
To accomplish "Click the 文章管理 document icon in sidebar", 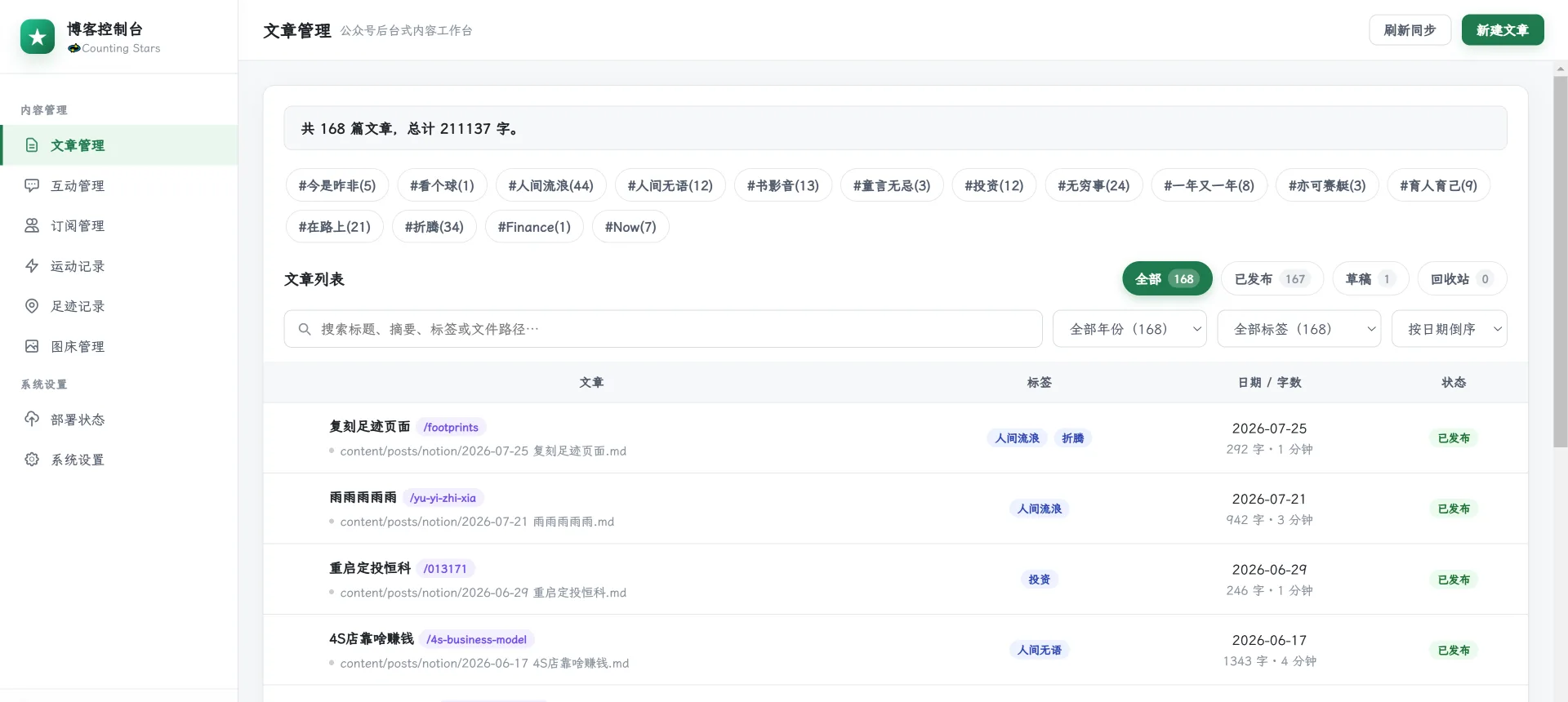I will pos(32,145).
